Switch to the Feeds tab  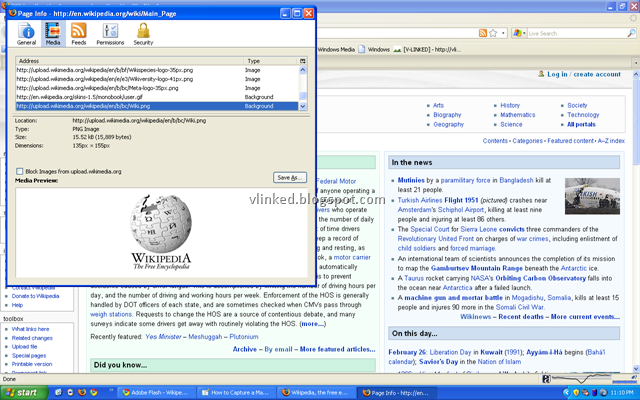[x=78, y=34]
